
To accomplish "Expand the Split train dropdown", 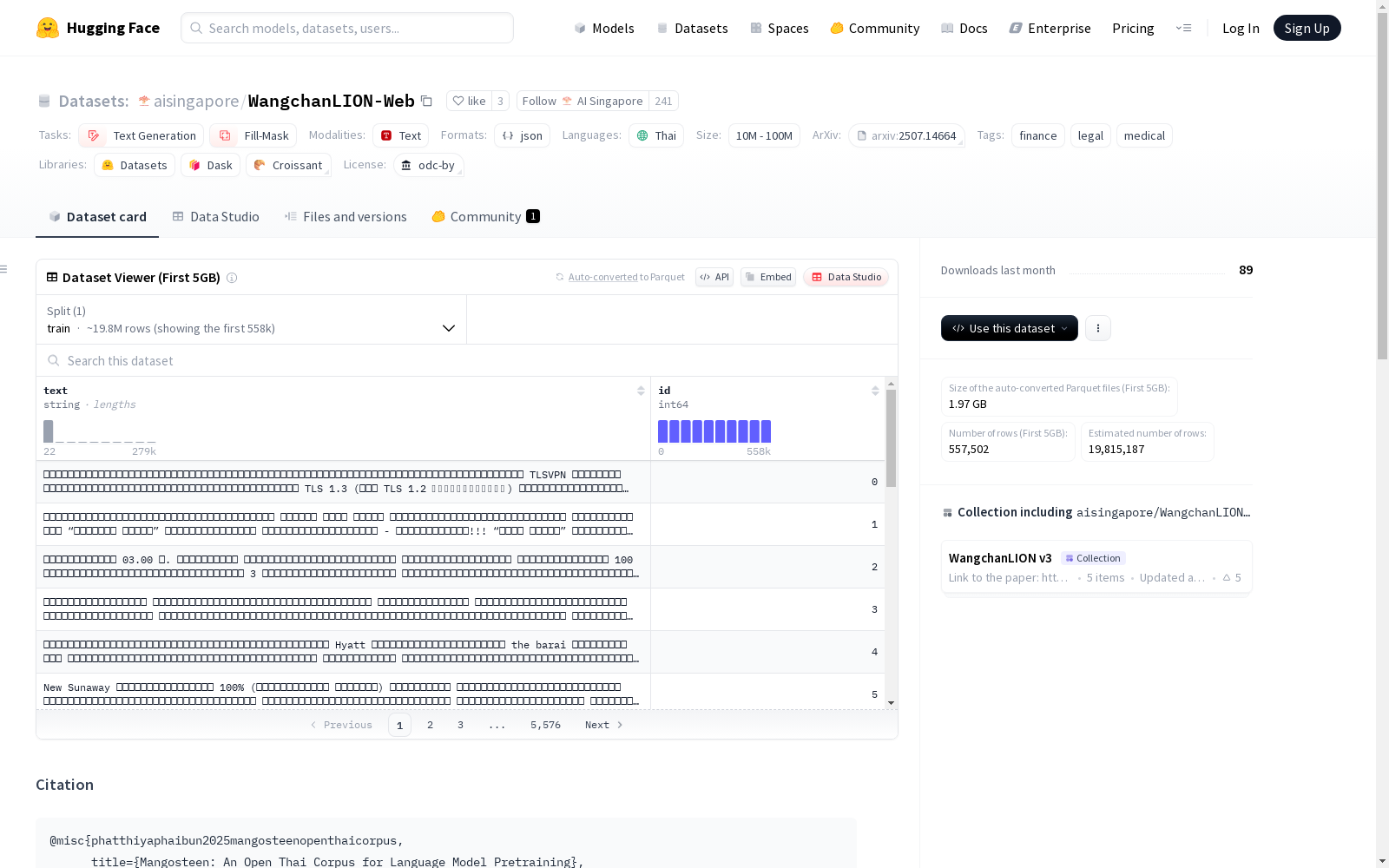I will (251, 319).
